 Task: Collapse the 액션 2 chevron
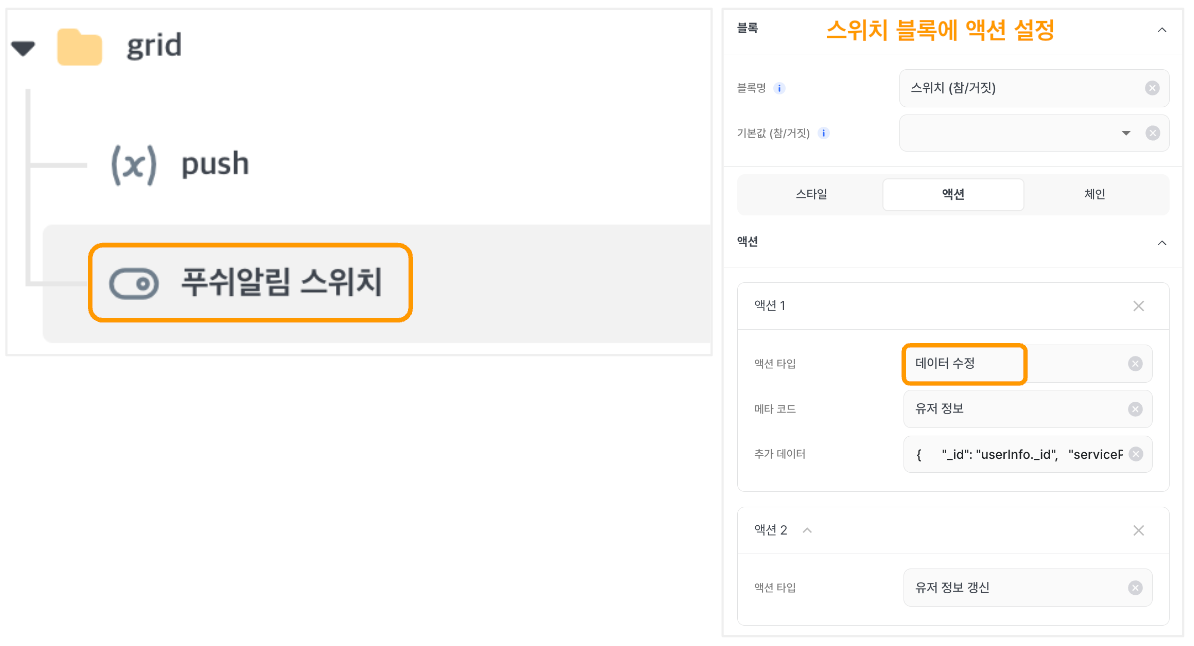click(807, 530)
